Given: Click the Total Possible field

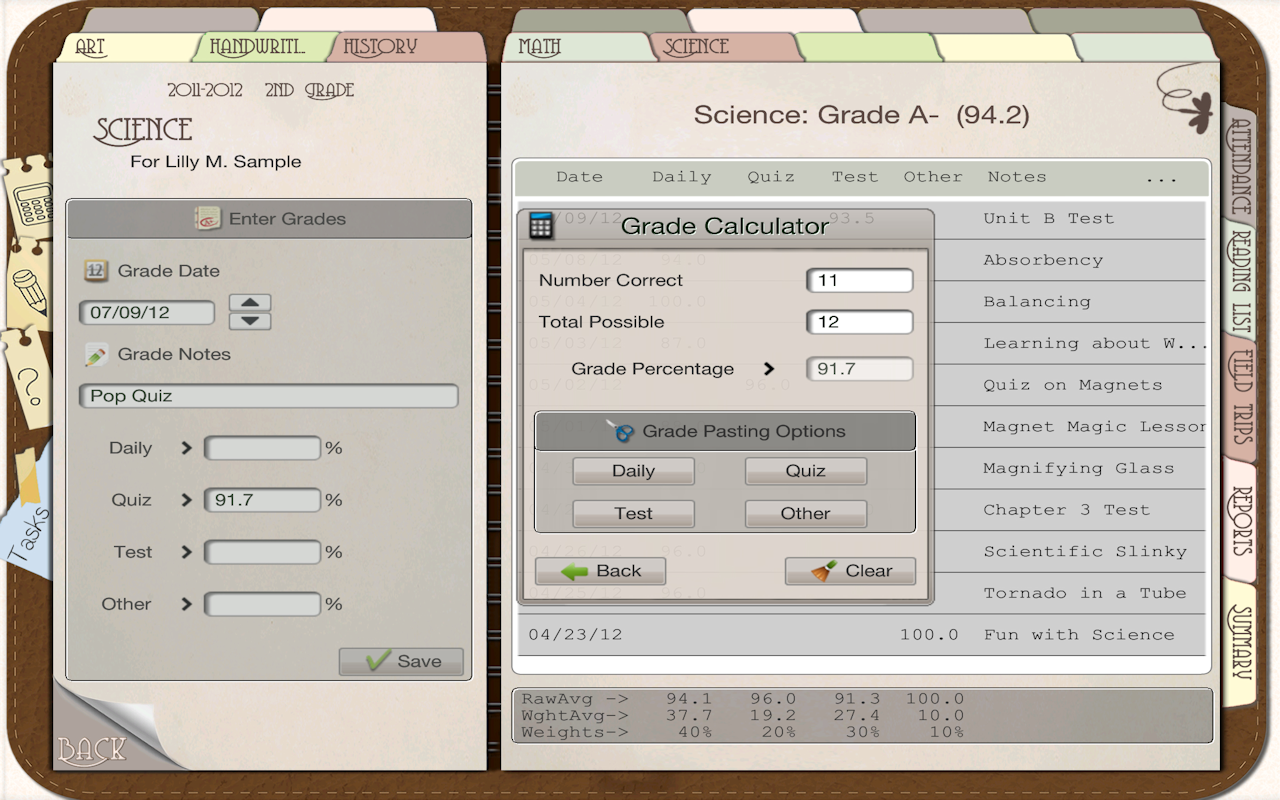Looking at the screenshot, I should (860, 322).
